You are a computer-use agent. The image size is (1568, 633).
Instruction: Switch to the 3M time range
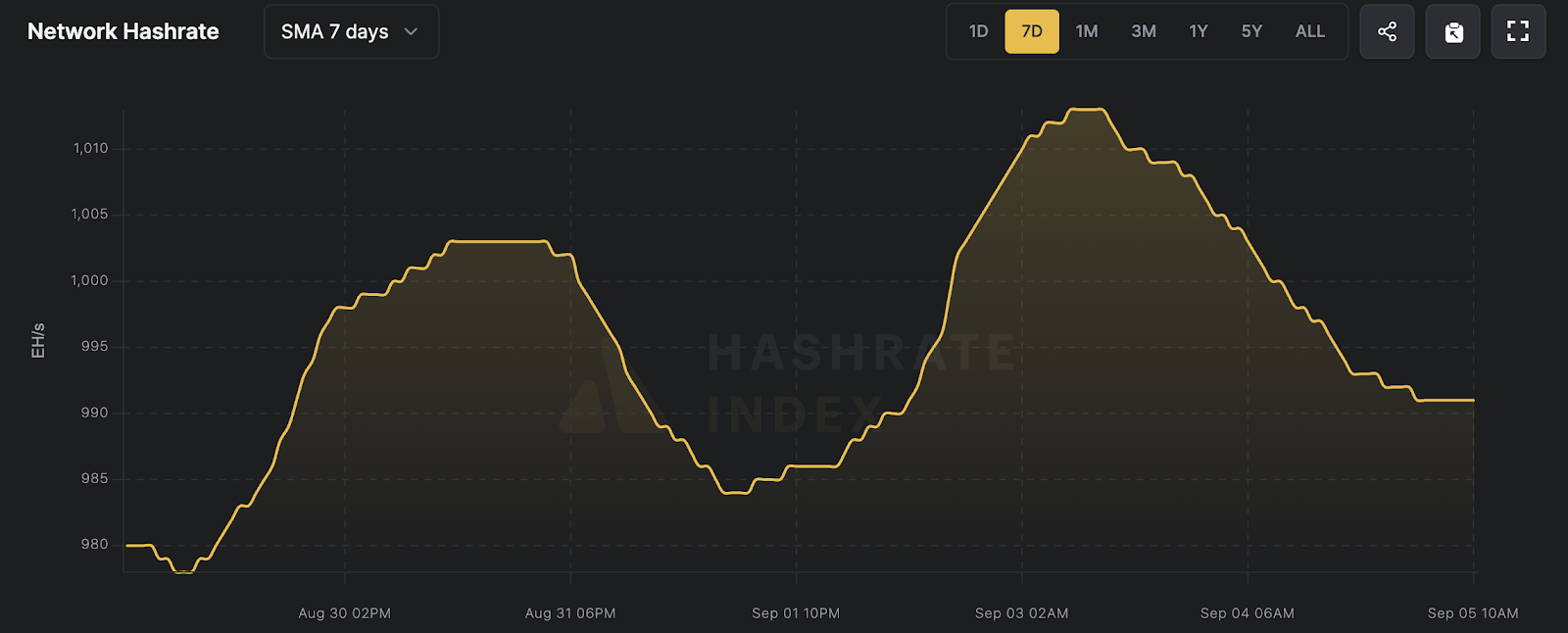click(1144, 31)
